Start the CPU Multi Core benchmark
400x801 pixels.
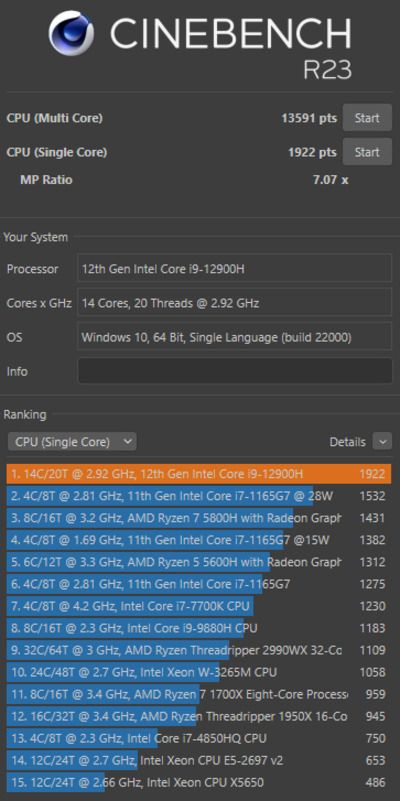(367, 118)
